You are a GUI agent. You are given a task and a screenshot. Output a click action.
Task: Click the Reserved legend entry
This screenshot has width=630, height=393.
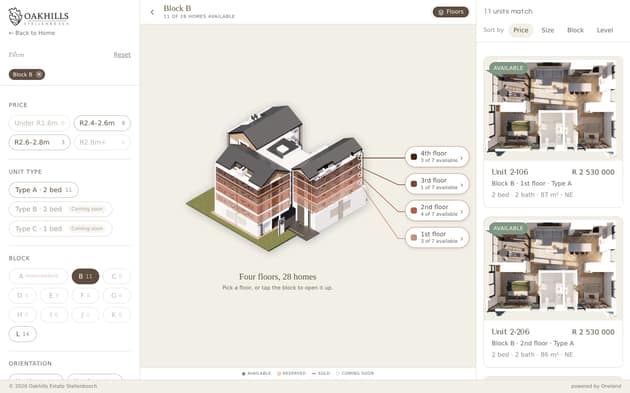tap(292, 373)
